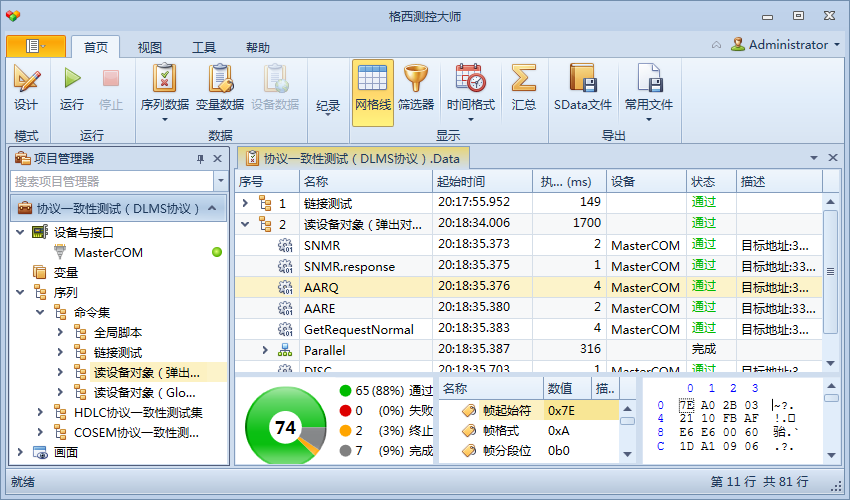Open the Administrator user menu
The width and height of the screenshot is (850, 500).
(785, 44)
